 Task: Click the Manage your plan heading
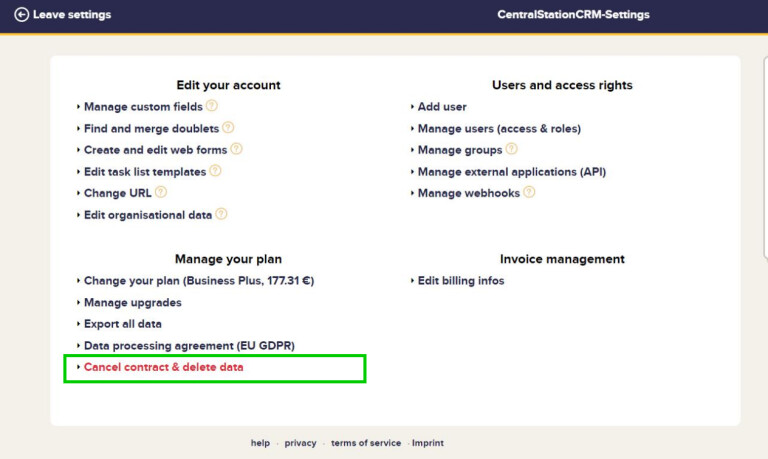[x=228, y=259]
